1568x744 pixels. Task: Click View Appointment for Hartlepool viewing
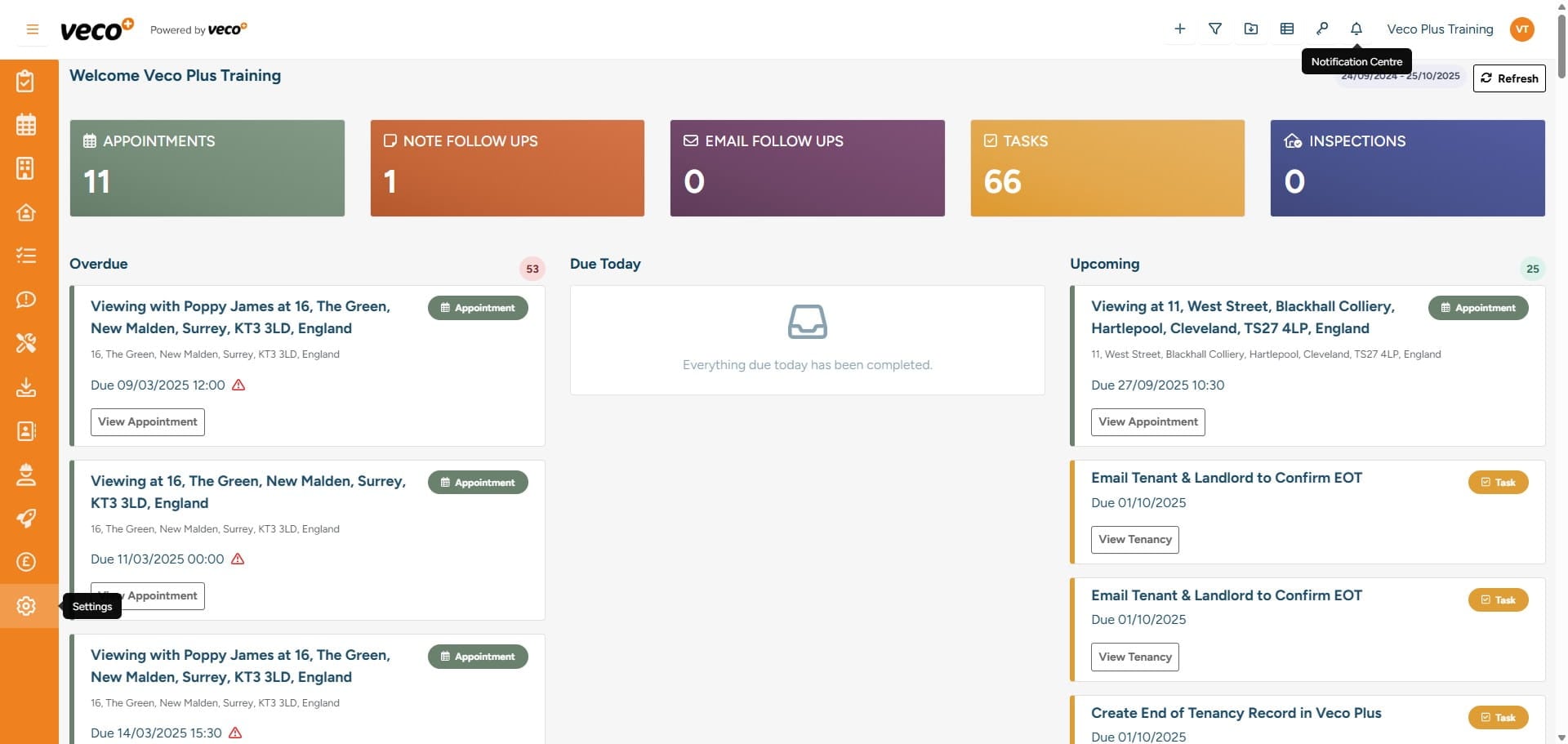1147,422
